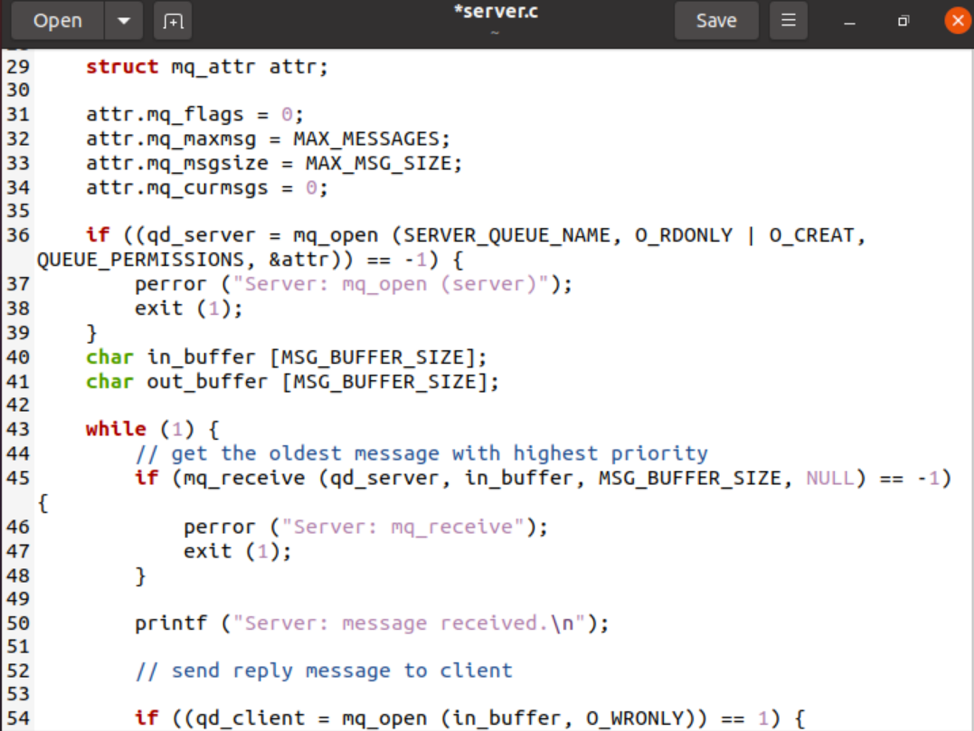Screen dimensions: 974x731
Task: Click string "Server: mq_receive" line 46
Action: [403, 527]
